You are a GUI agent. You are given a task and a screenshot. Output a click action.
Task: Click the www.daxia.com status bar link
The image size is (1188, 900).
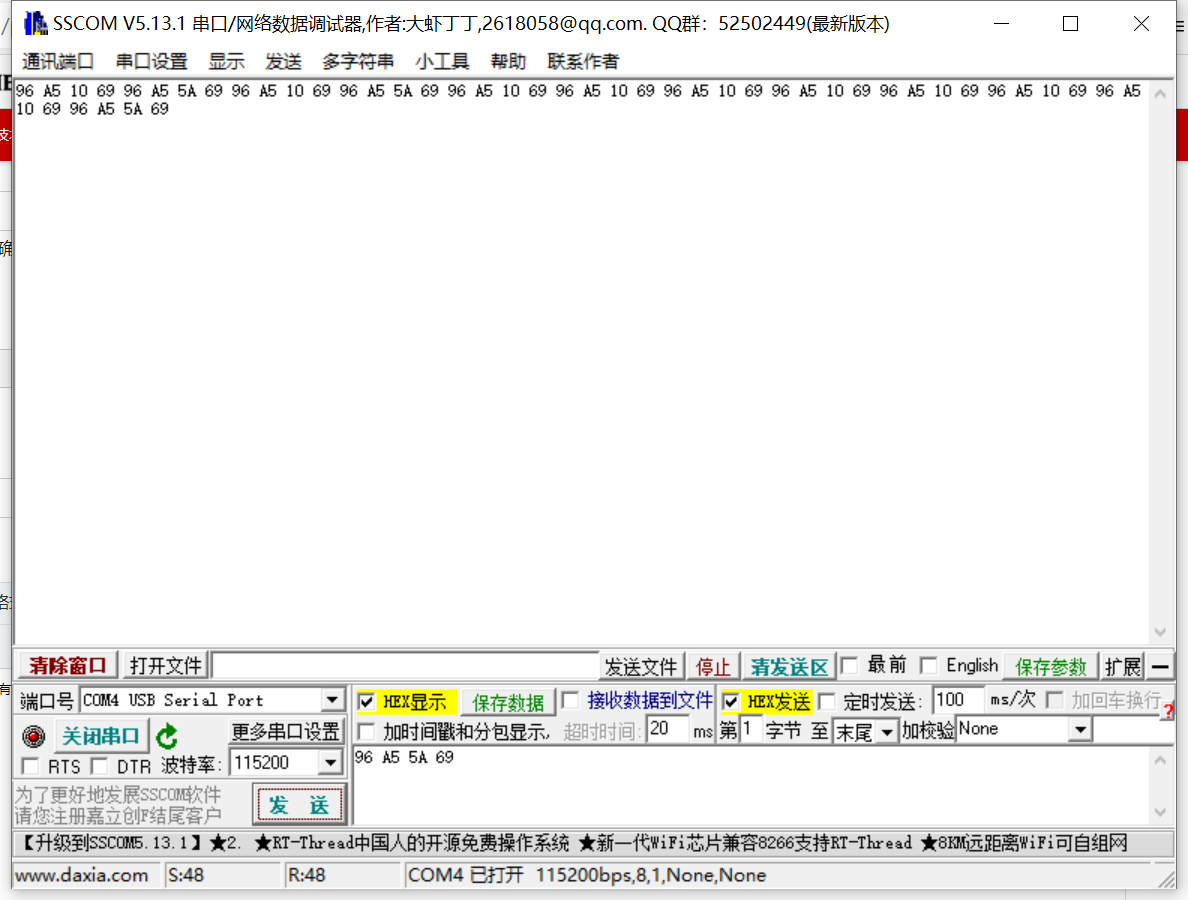click(x=82, y=876)
